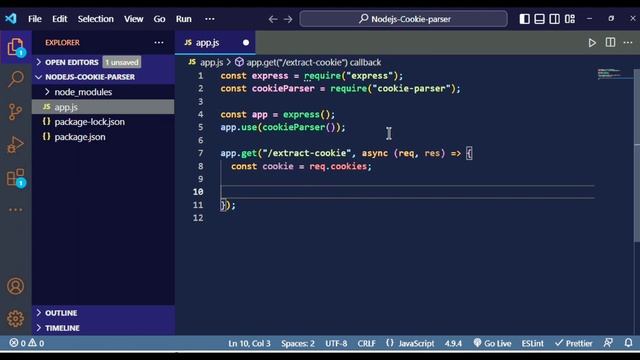640x360 pixels.
Task: Open the Source Control view
Action: point(16,111)
